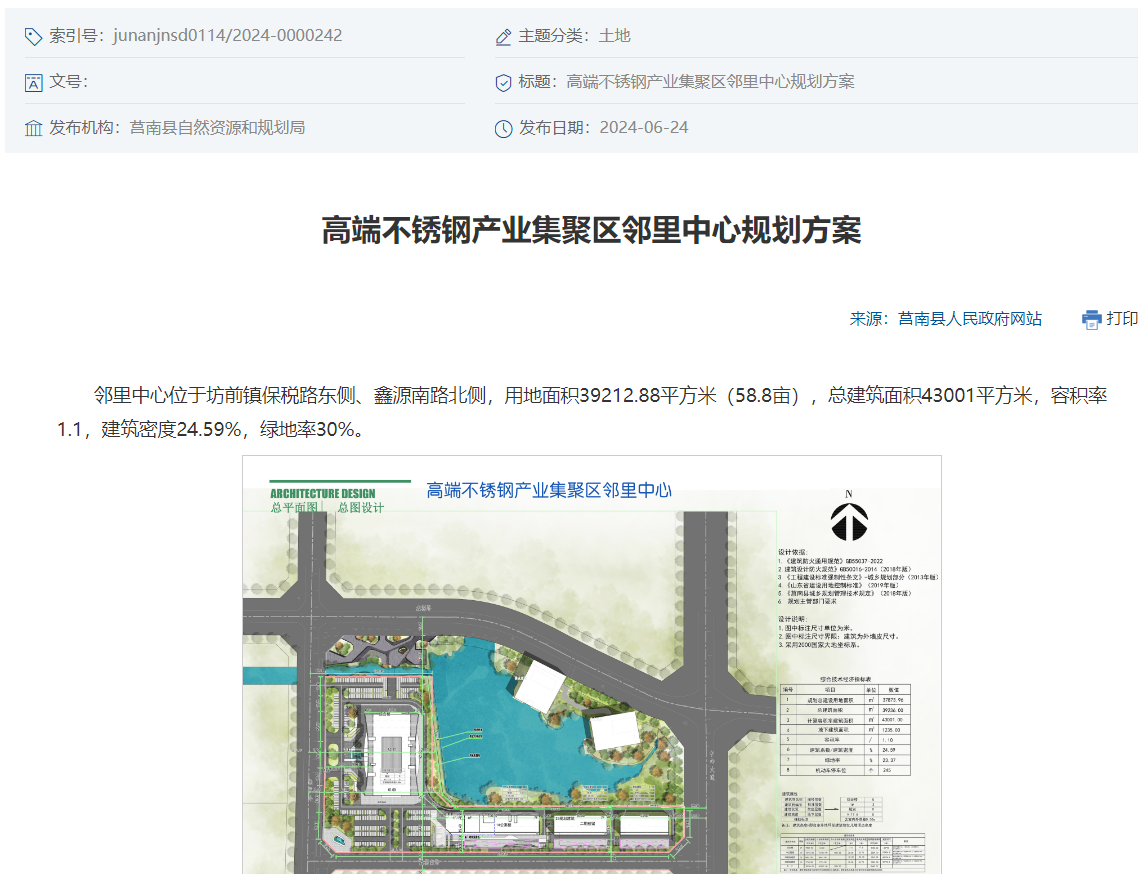
Task: Click the document icon next to 文号
Action: pyautogui.click(x=33, y=82)
